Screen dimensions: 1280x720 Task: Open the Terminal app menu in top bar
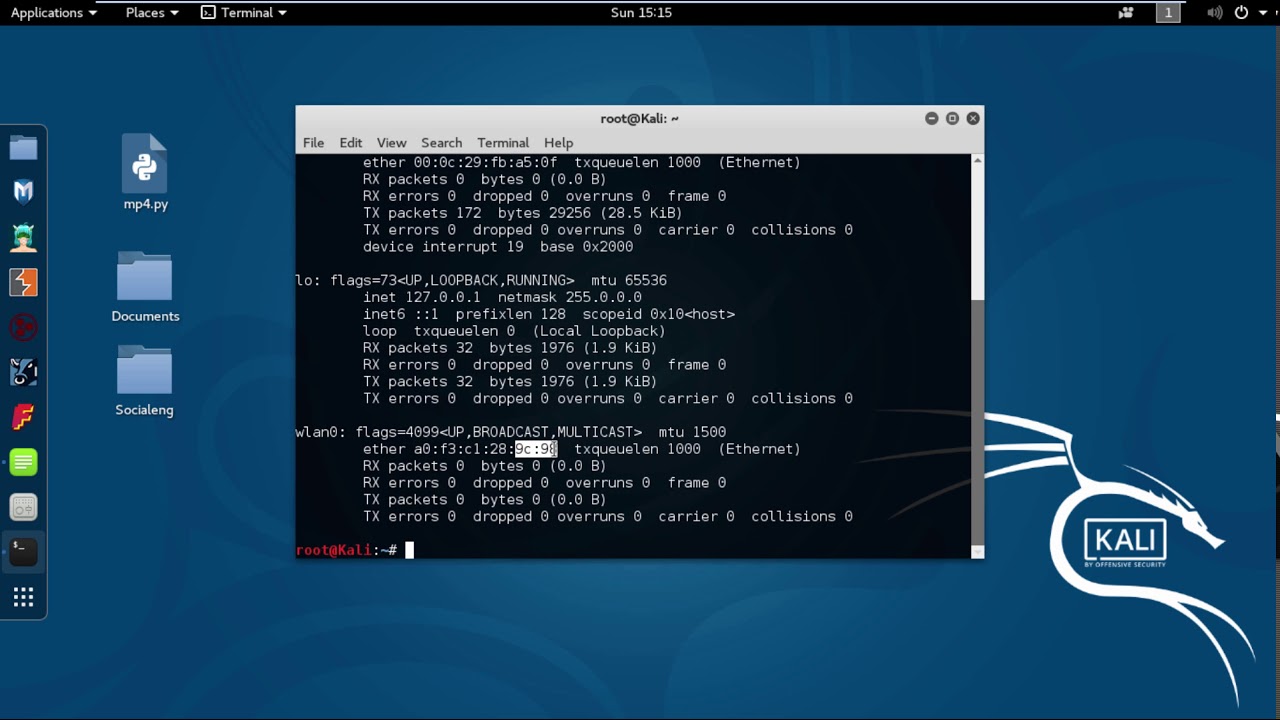244,13
